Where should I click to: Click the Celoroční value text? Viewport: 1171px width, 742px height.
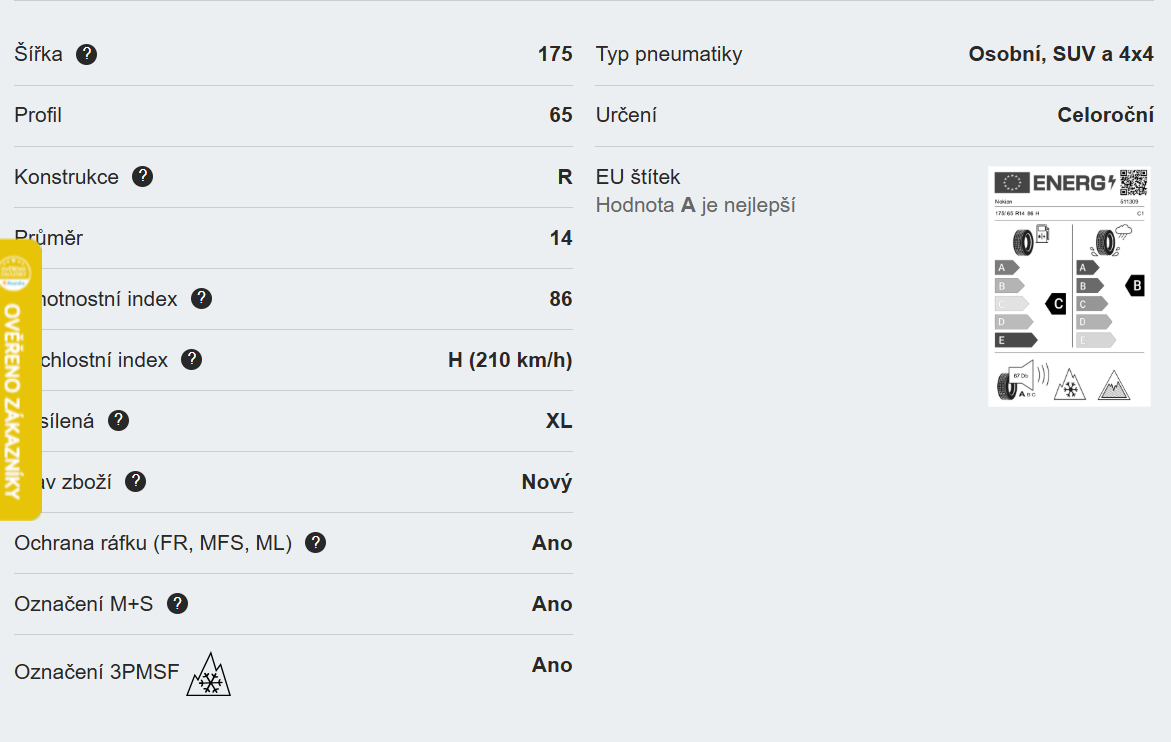pyautogui.click(x=1105, y=115)
